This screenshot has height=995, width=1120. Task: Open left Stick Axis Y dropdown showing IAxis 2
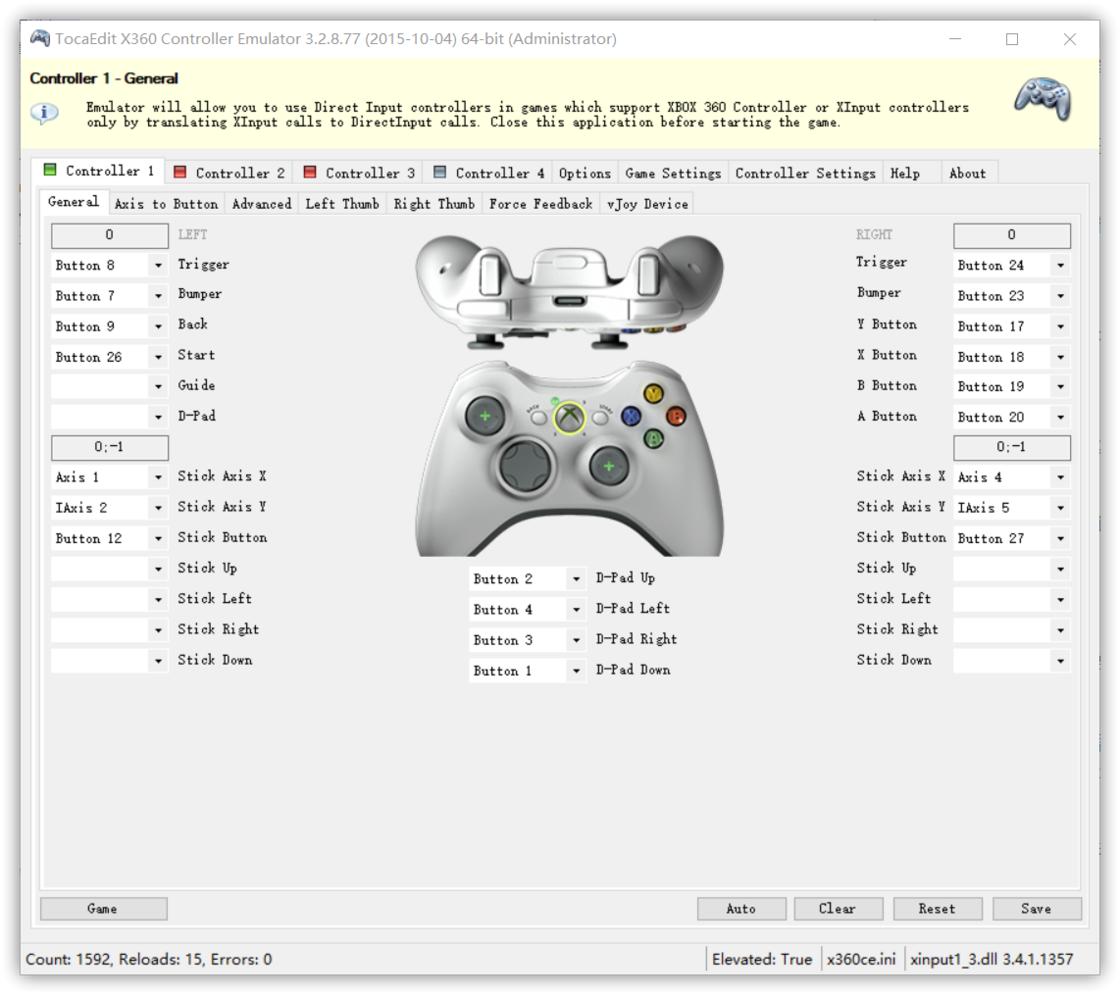coord(109,508)
